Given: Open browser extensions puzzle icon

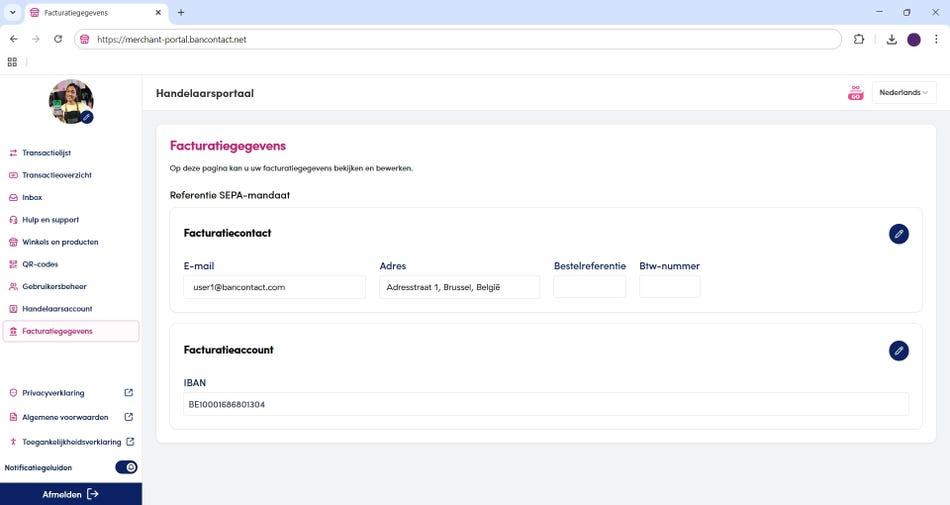Looking at the screenshot, I should [859, 39].
